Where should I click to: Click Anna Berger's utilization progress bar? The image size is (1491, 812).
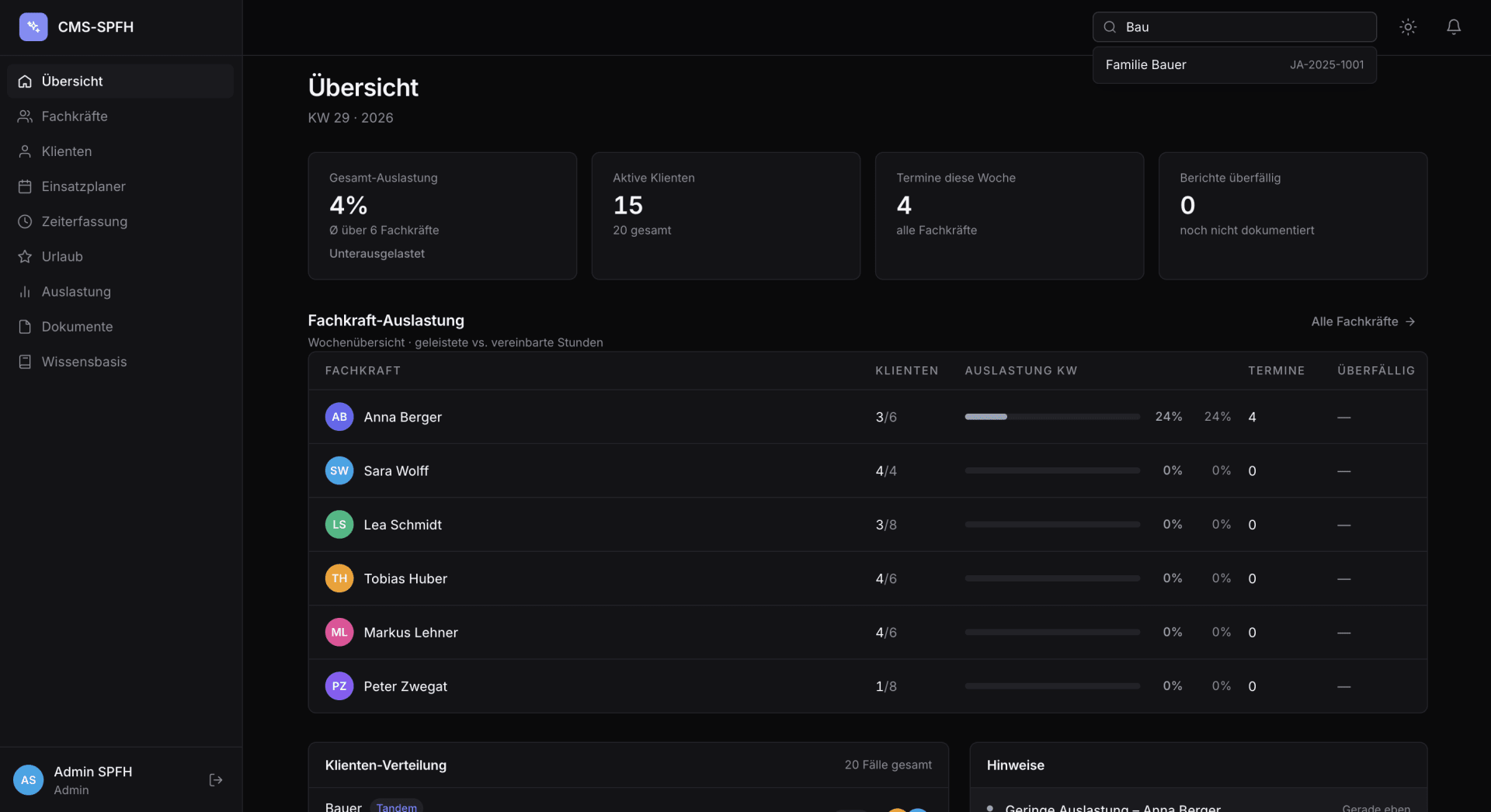[1052, 417]
